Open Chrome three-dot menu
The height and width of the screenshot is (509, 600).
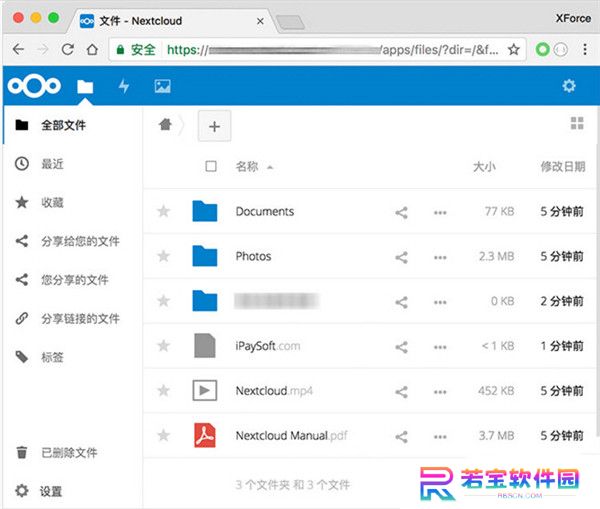point(585,49)
